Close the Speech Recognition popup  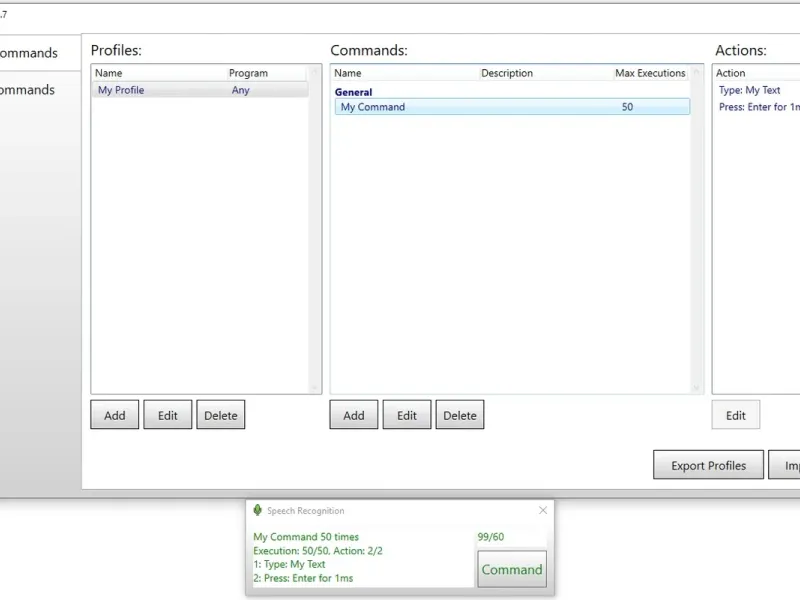pos(543,510)
